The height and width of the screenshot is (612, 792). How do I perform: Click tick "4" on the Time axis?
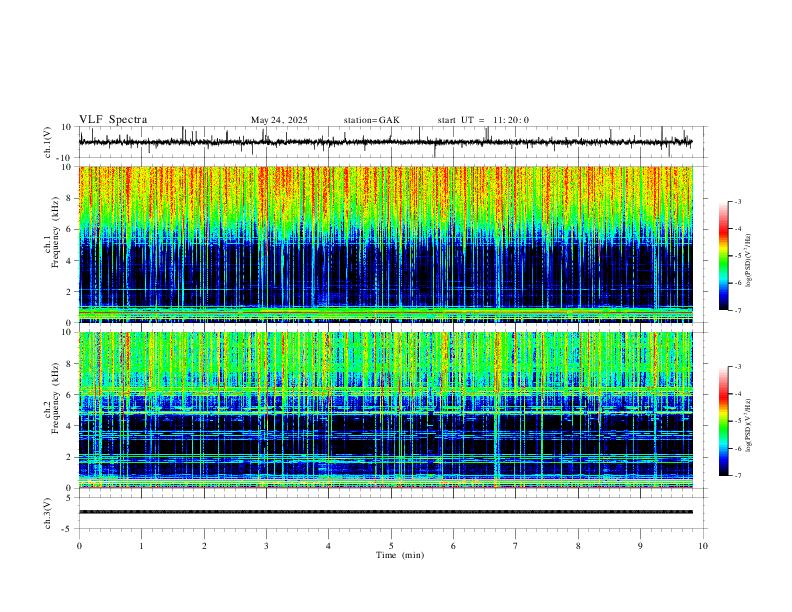(329, 546)
